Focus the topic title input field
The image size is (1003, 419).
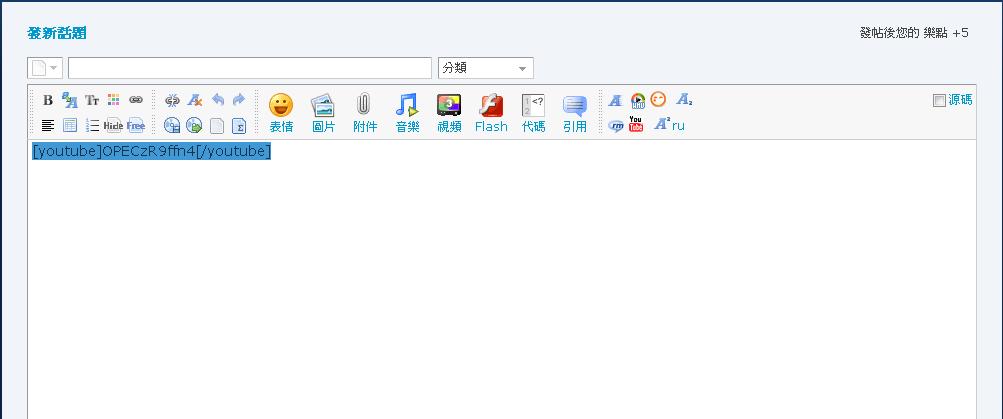(250, 68)
